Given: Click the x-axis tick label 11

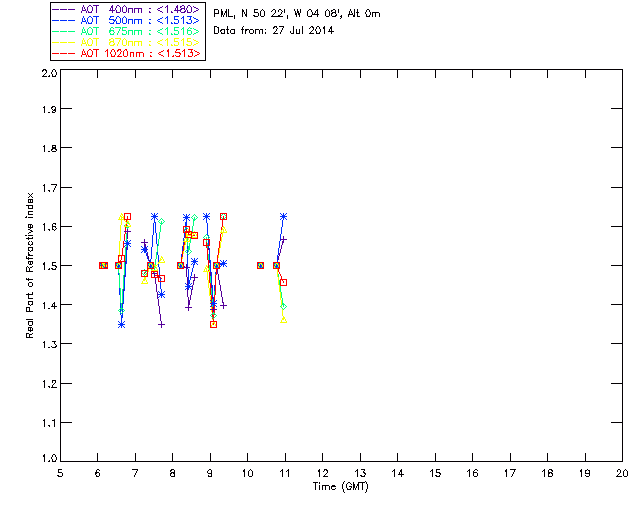Looking at the screenshot, I should (x=284, y=473).
